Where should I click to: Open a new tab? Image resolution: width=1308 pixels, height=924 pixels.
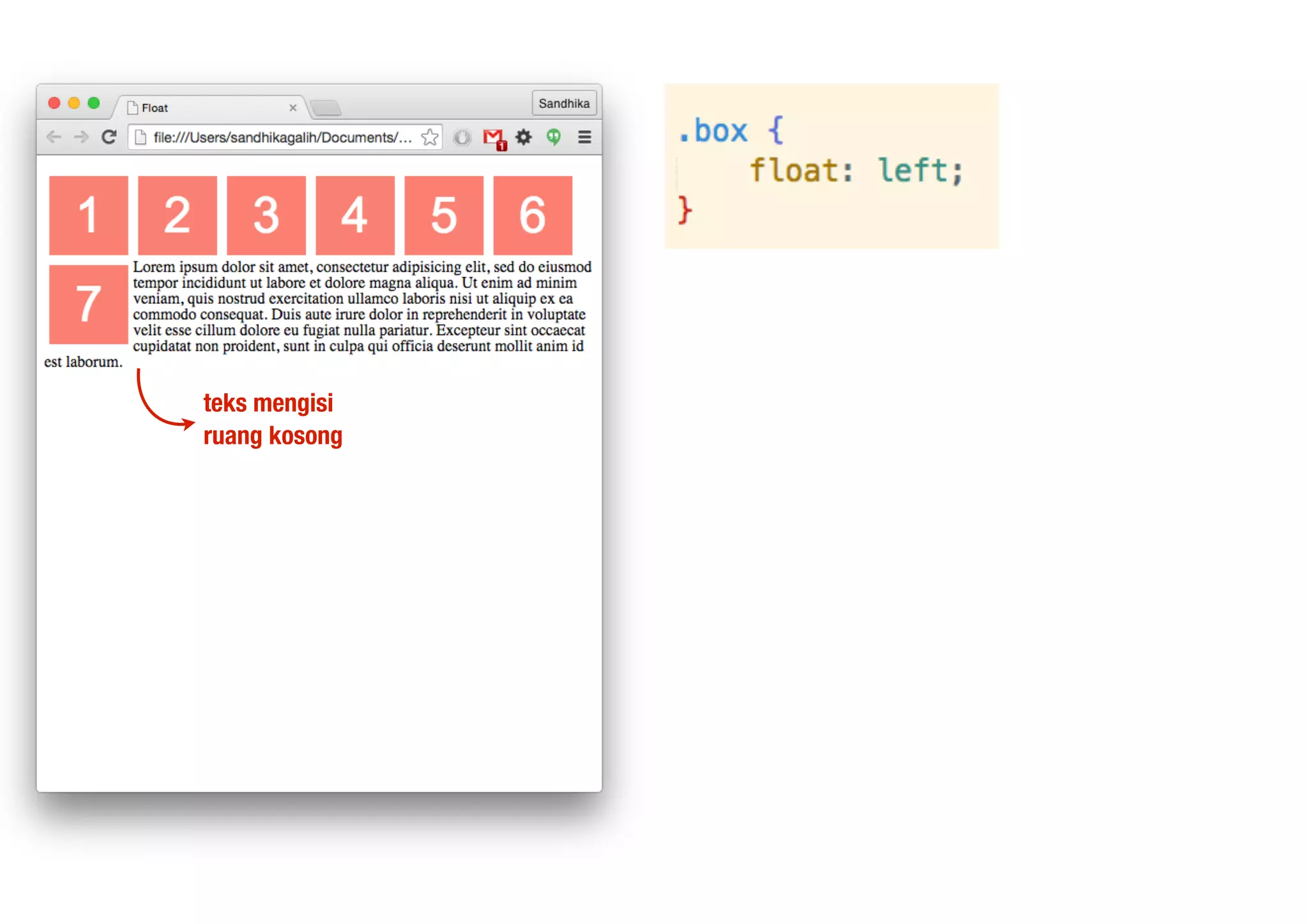[326, 108]
